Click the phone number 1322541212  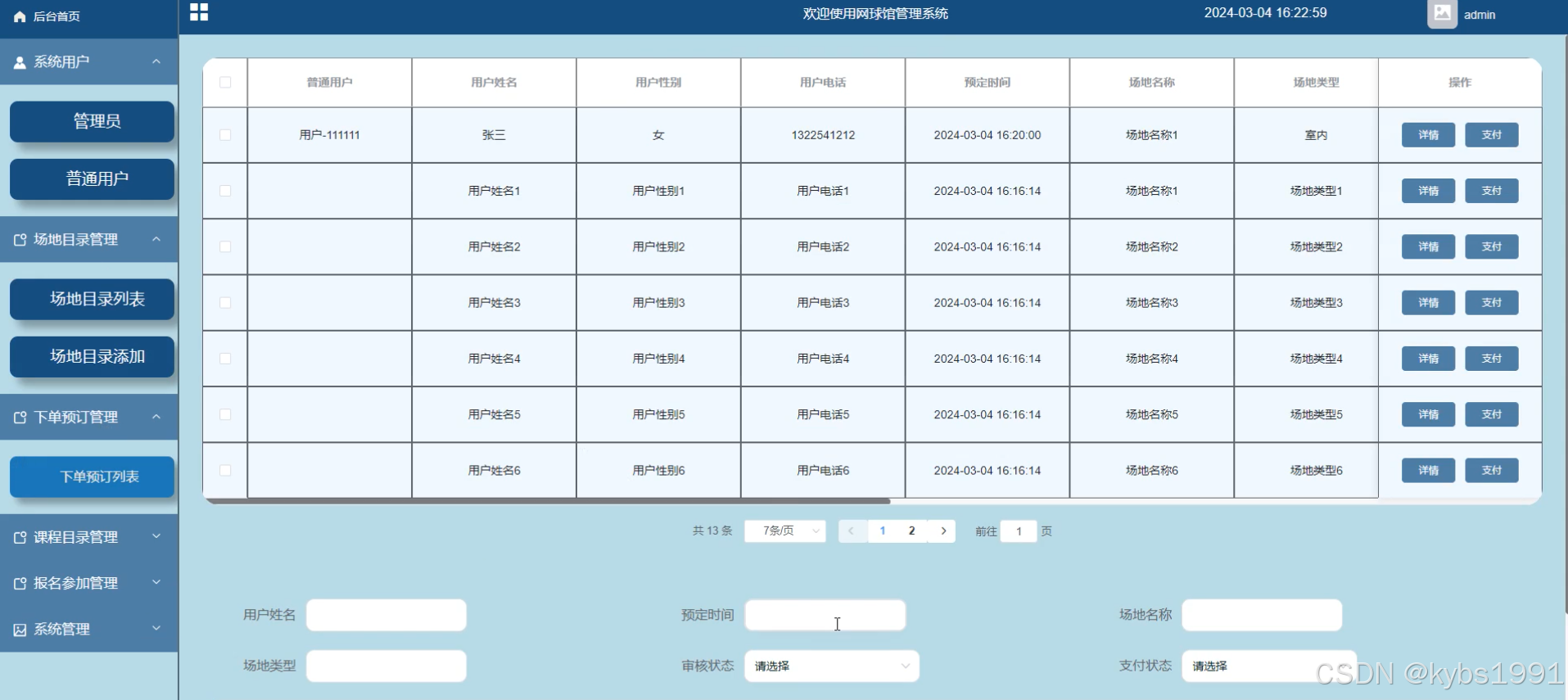tap(823, 135)
